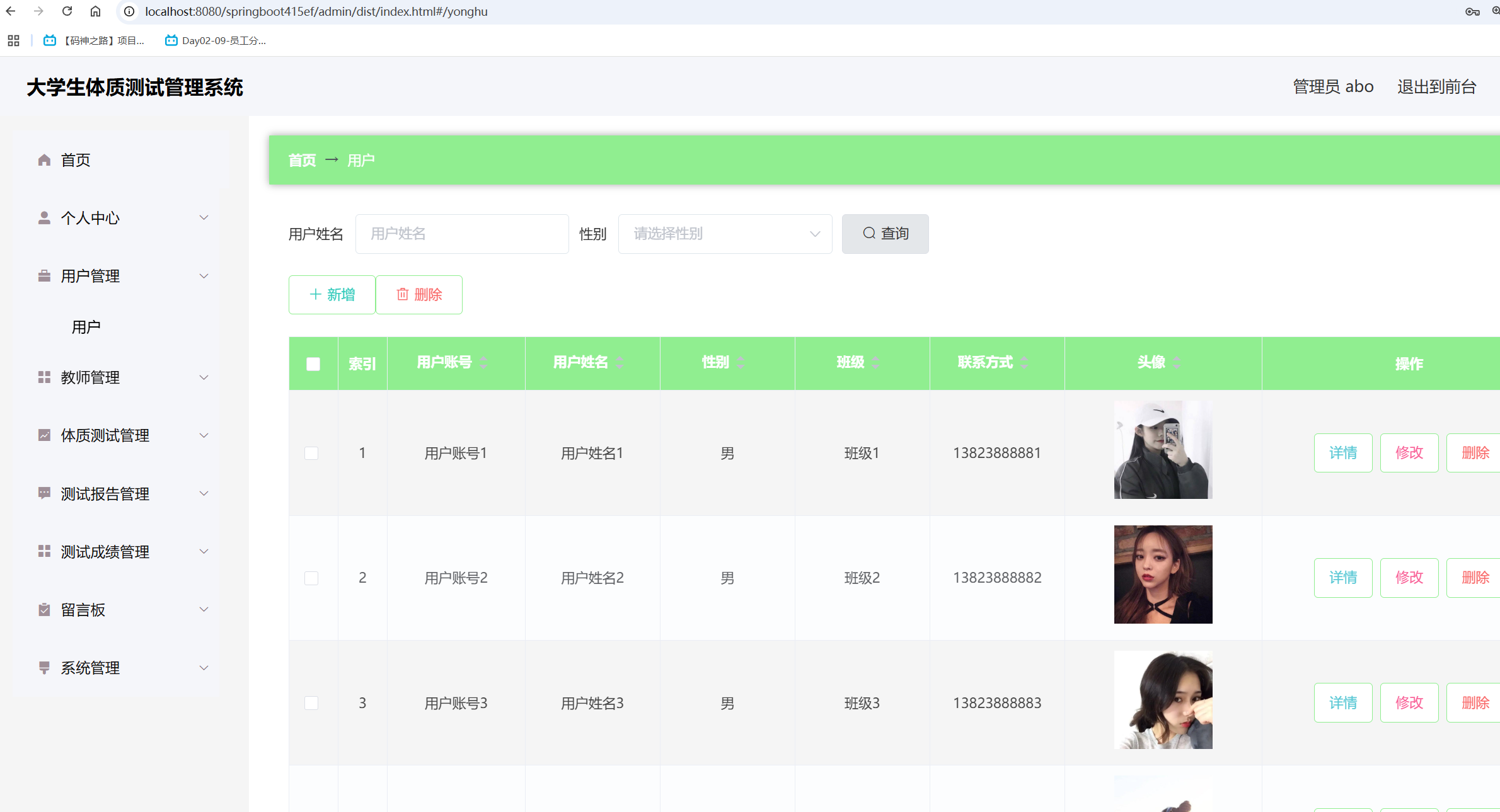Viewport: 1500px width, 812px height.
Task: Open 体质测试管理 menu
Action: tap(117, 435)
